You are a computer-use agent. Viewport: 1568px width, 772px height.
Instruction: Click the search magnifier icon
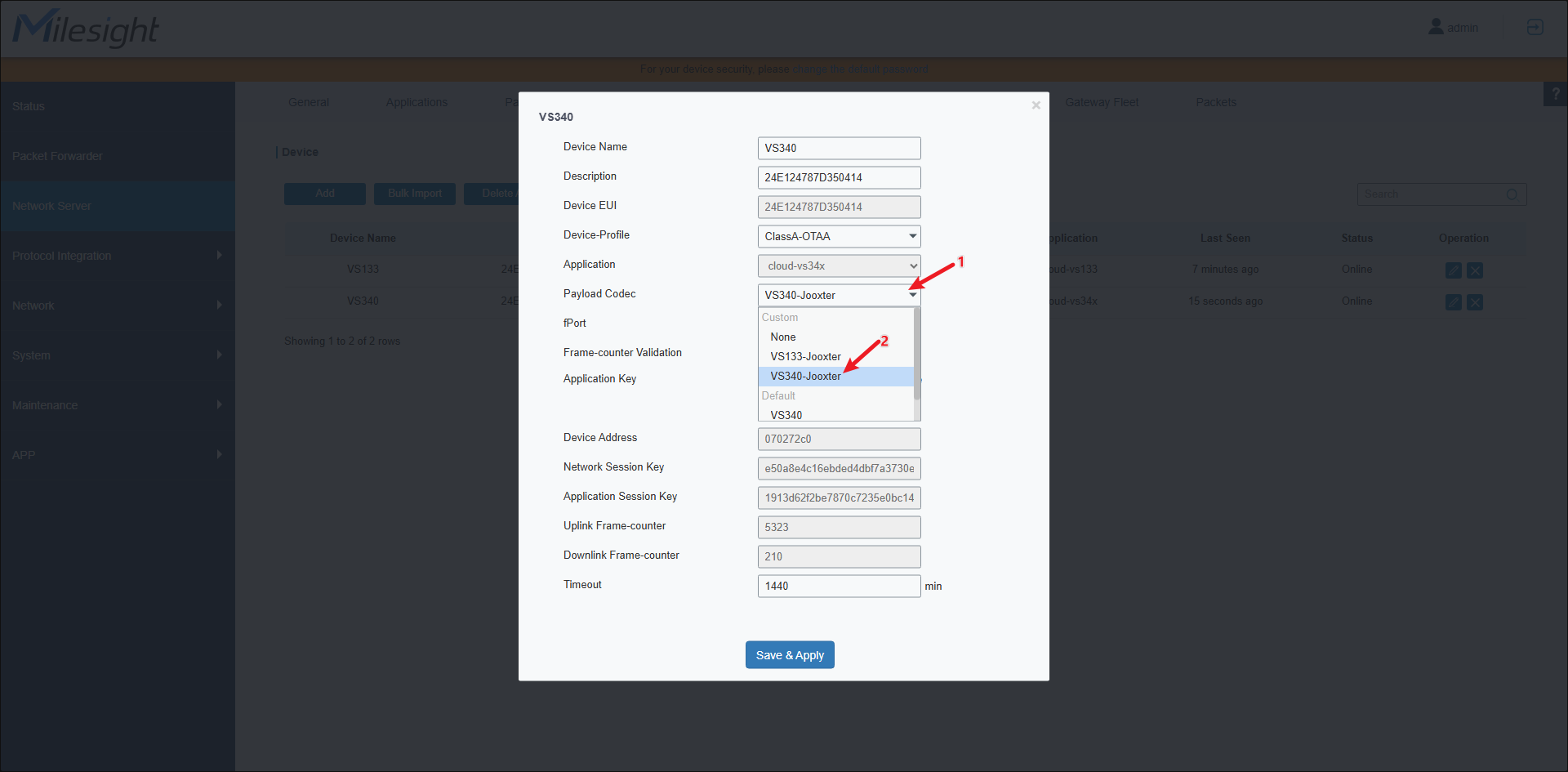click(x=1512, y=194)
